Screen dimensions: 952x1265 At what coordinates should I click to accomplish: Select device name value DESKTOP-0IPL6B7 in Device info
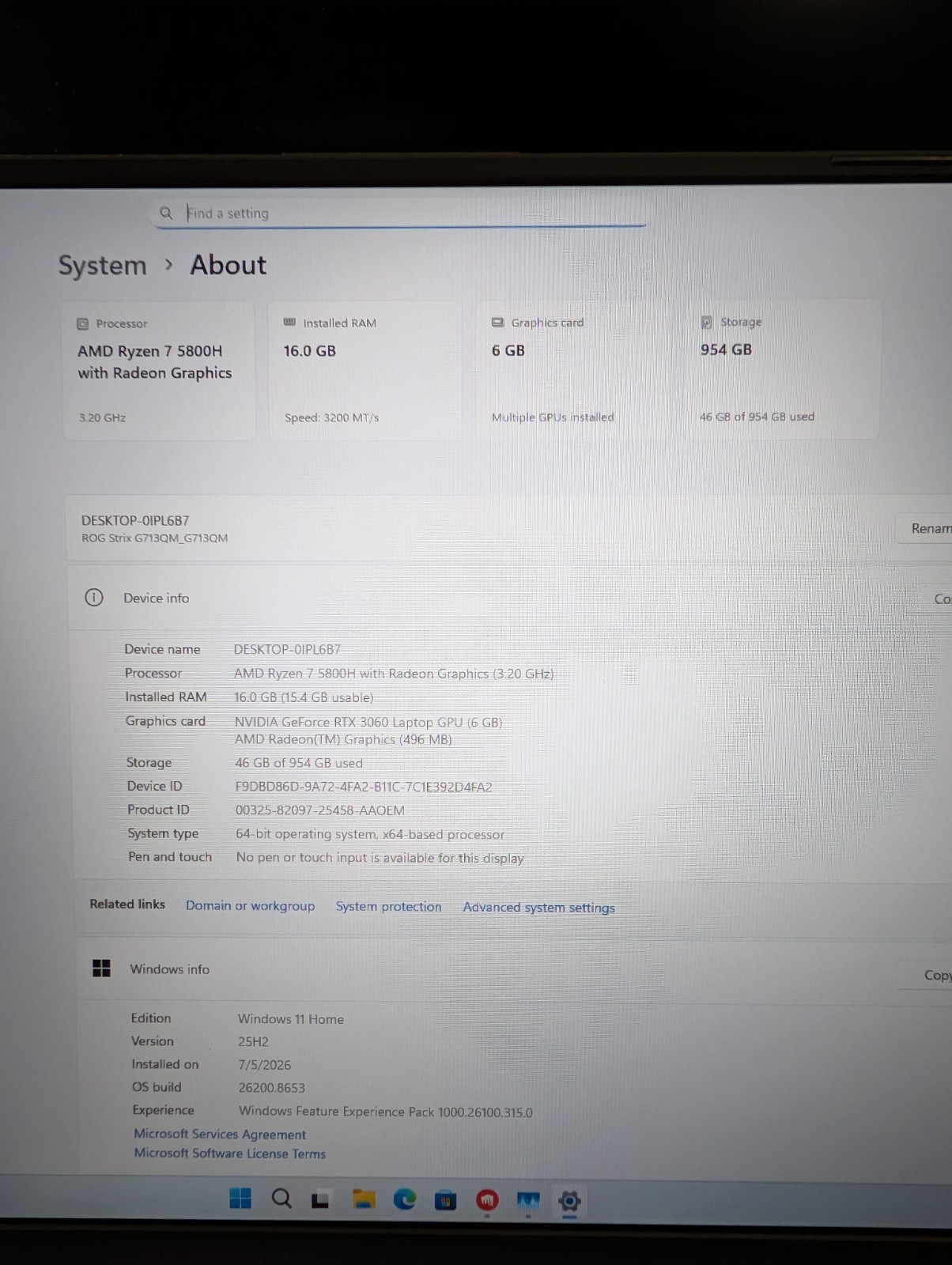point(287,649)
